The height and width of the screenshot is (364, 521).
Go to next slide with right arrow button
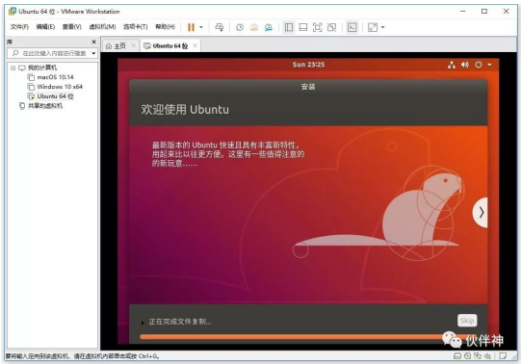pyautogui.click(x=481, y=212)
